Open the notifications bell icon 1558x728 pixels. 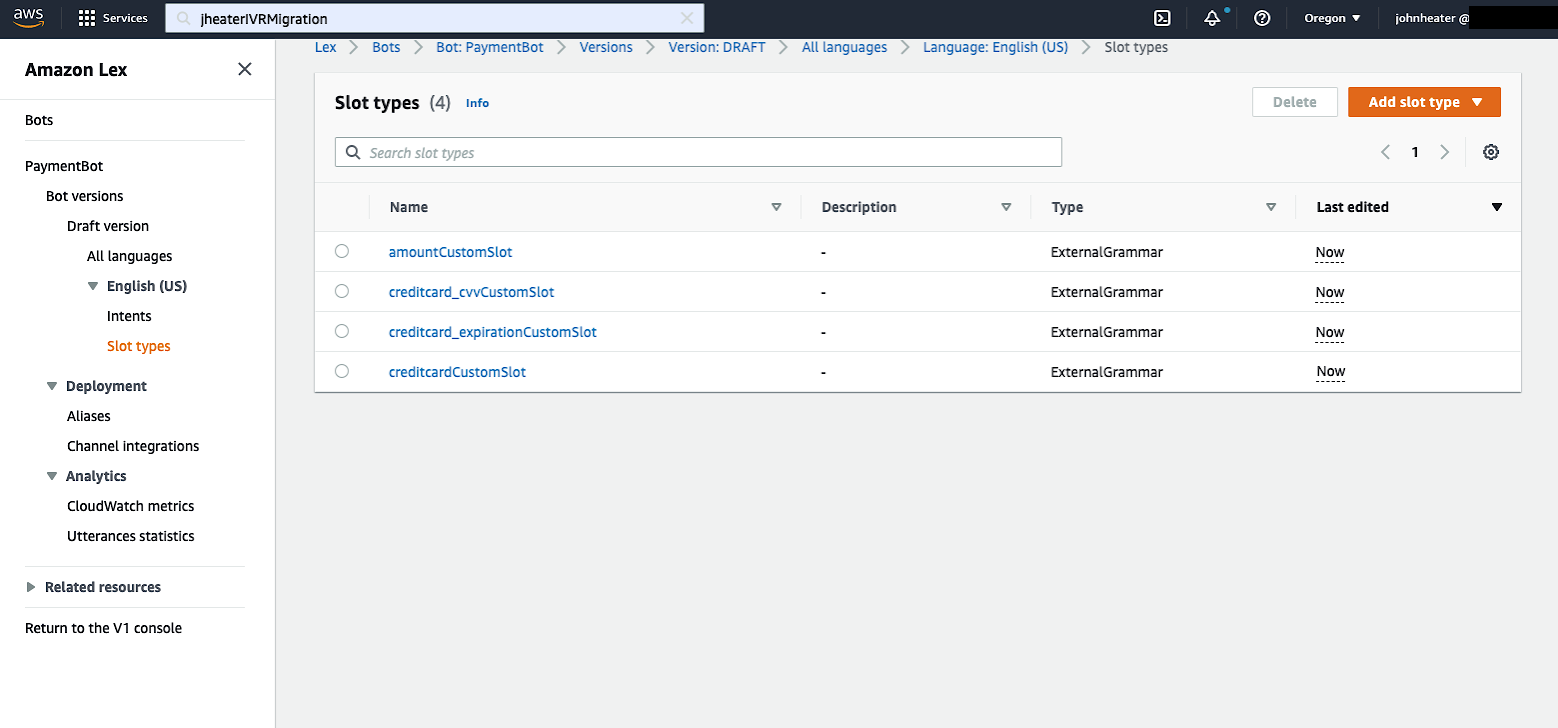pos(1212,18)
